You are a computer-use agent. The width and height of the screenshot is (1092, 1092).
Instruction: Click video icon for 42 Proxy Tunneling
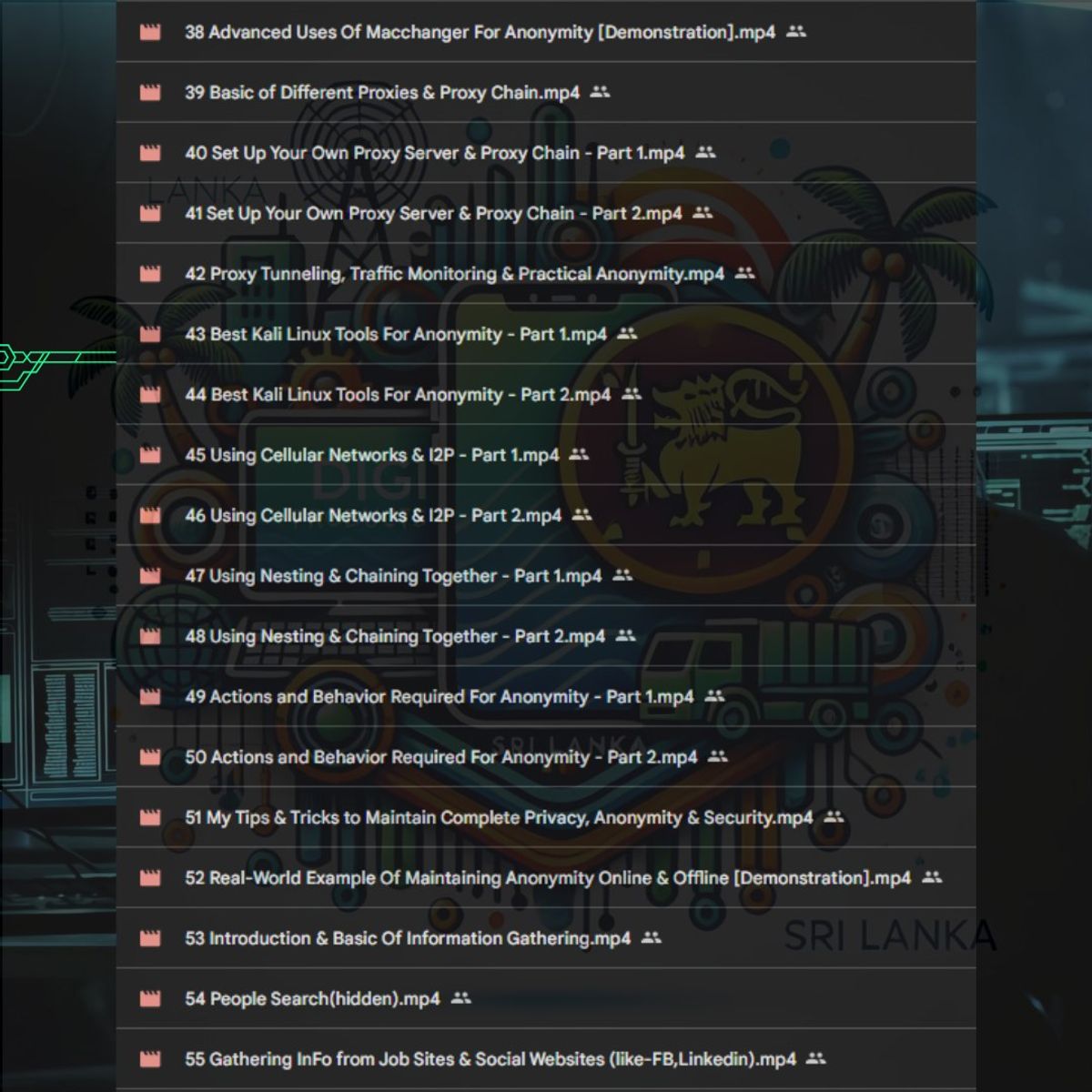pyautogui.click(x=150, y=274)
